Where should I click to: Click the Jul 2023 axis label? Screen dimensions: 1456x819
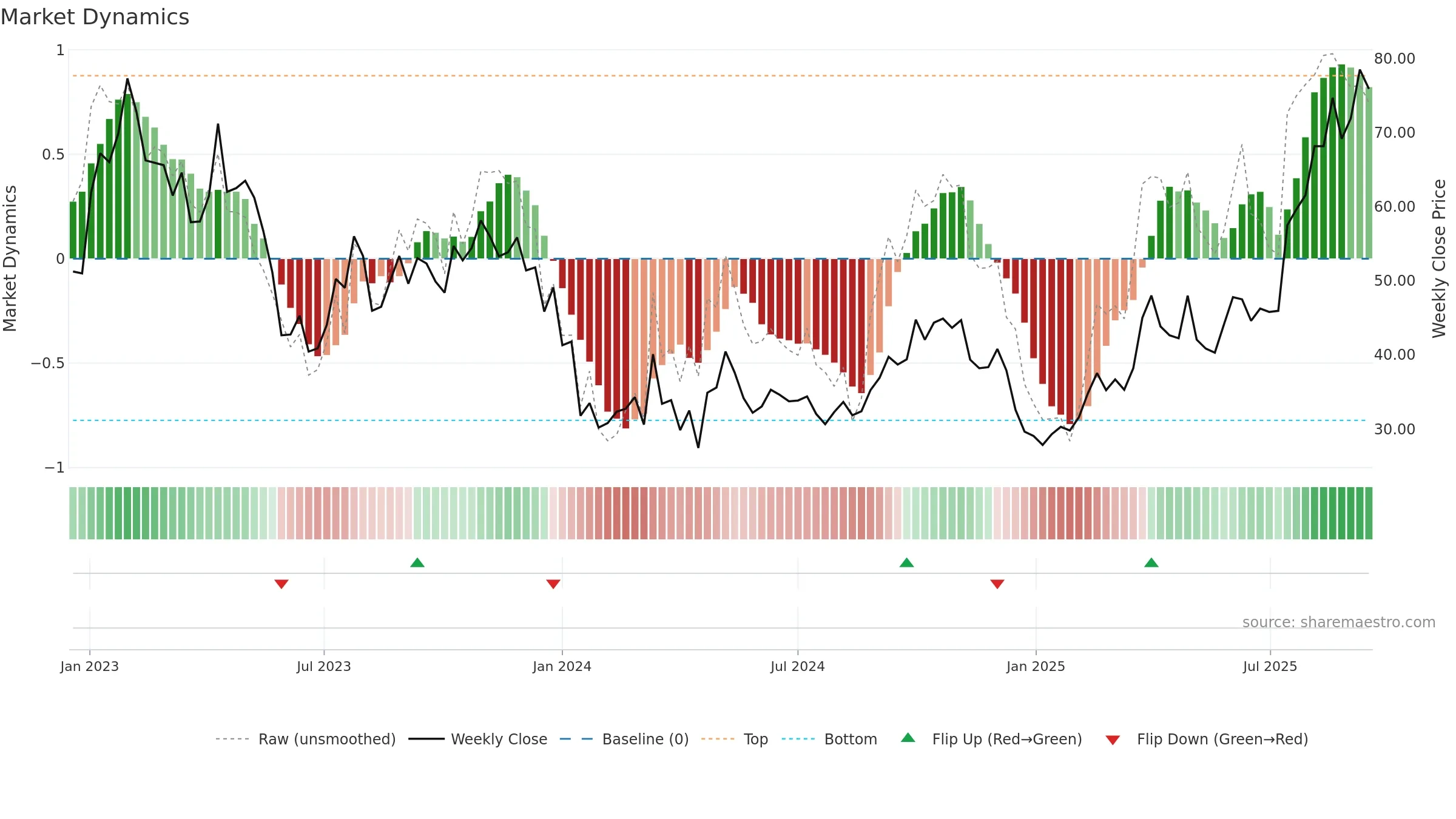click(324, 666)
